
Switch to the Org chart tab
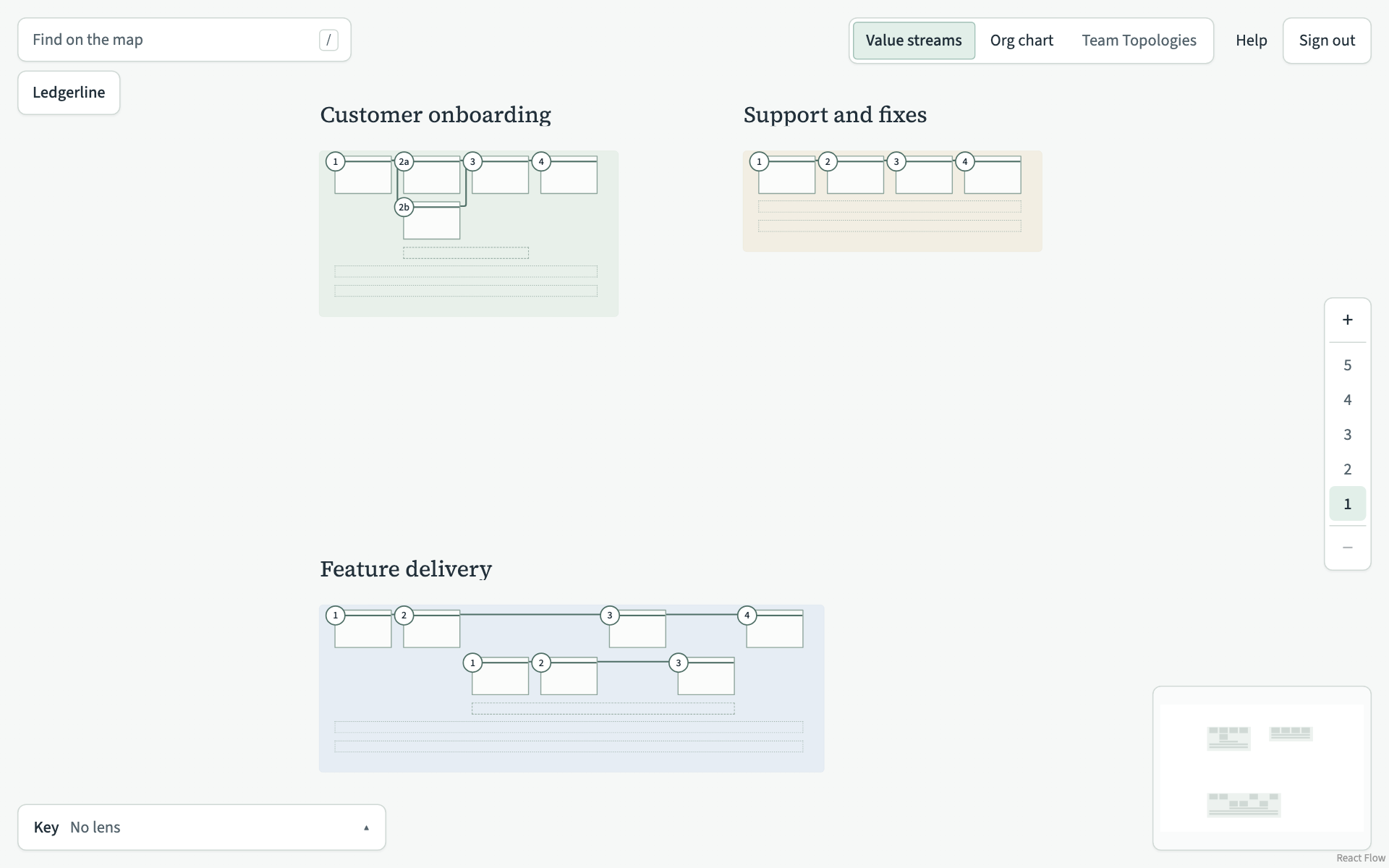pyautogui.click(x=1021, y=41)
